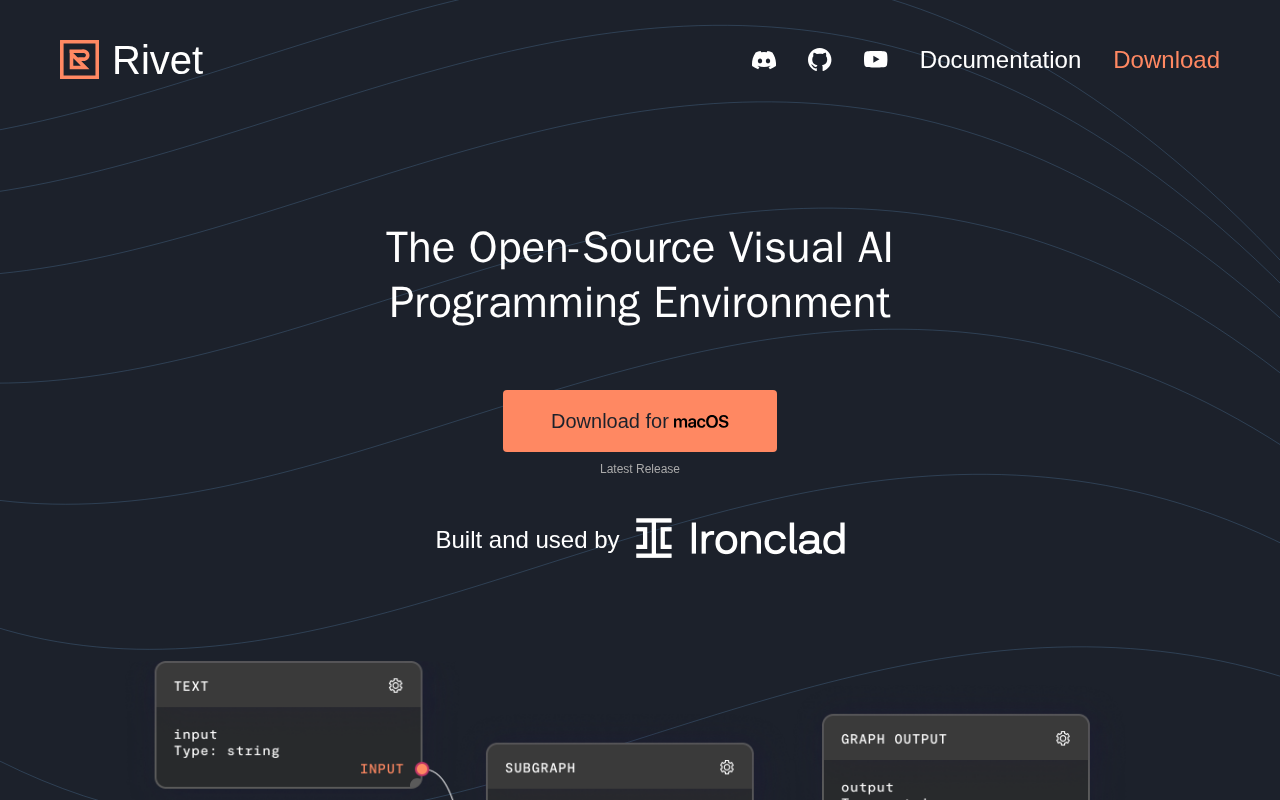Click the Ironclad logo

(x=740, y=538)
